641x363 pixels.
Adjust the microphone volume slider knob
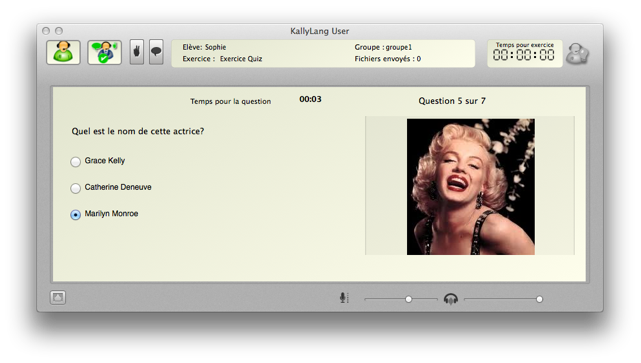coord(408,299)
